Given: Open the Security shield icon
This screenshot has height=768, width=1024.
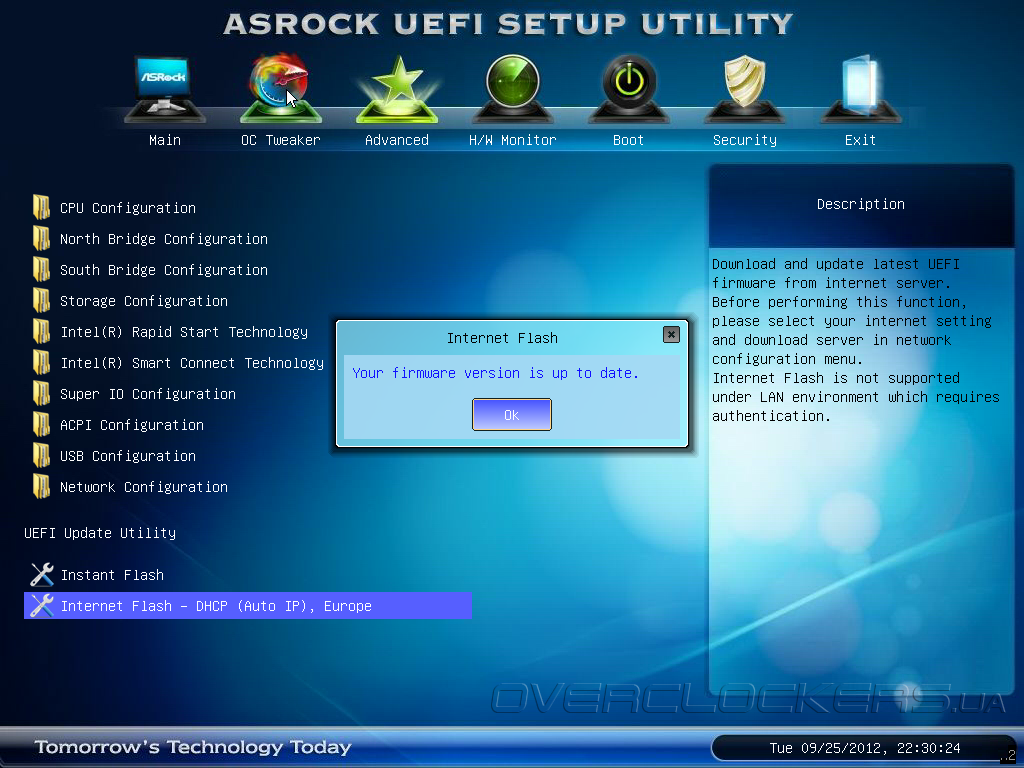Looking at the screenshot, I should coord(744,89).
